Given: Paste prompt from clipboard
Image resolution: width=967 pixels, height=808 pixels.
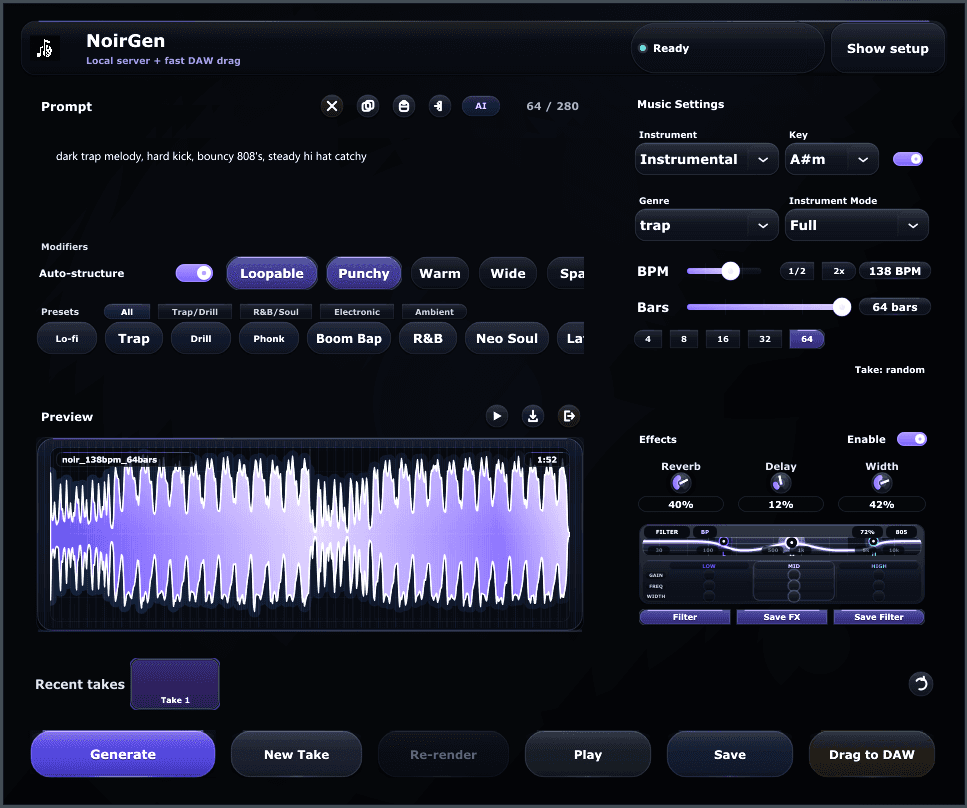Looking at the screenshot, I should point(404,106).
